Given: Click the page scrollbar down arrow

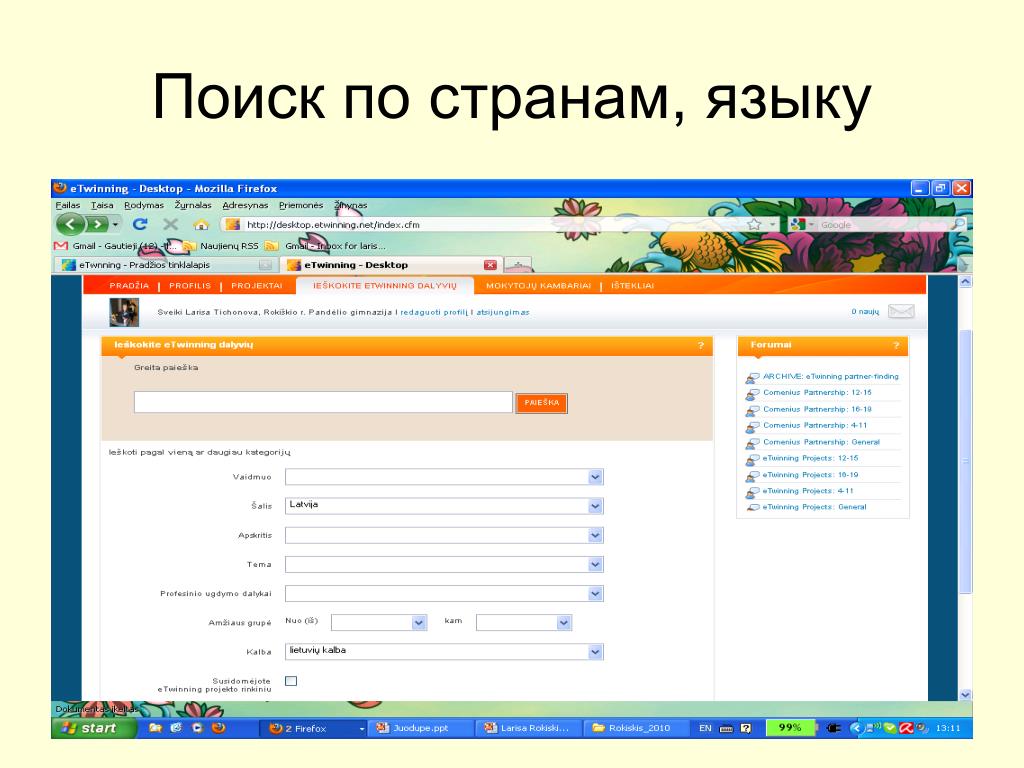Looking at the screenshot, I should (x=965, y=695).
